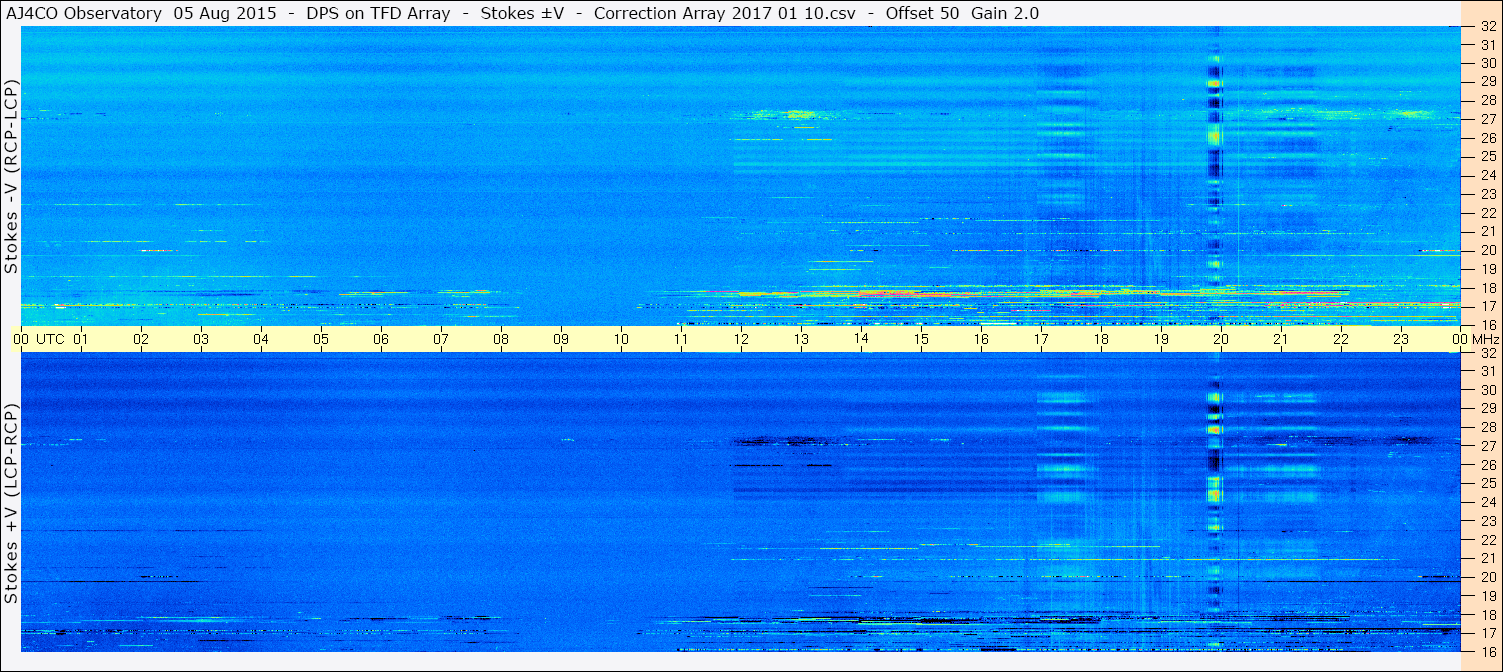
Task: Click the 10 hour time marker
Action: (621, 339)
